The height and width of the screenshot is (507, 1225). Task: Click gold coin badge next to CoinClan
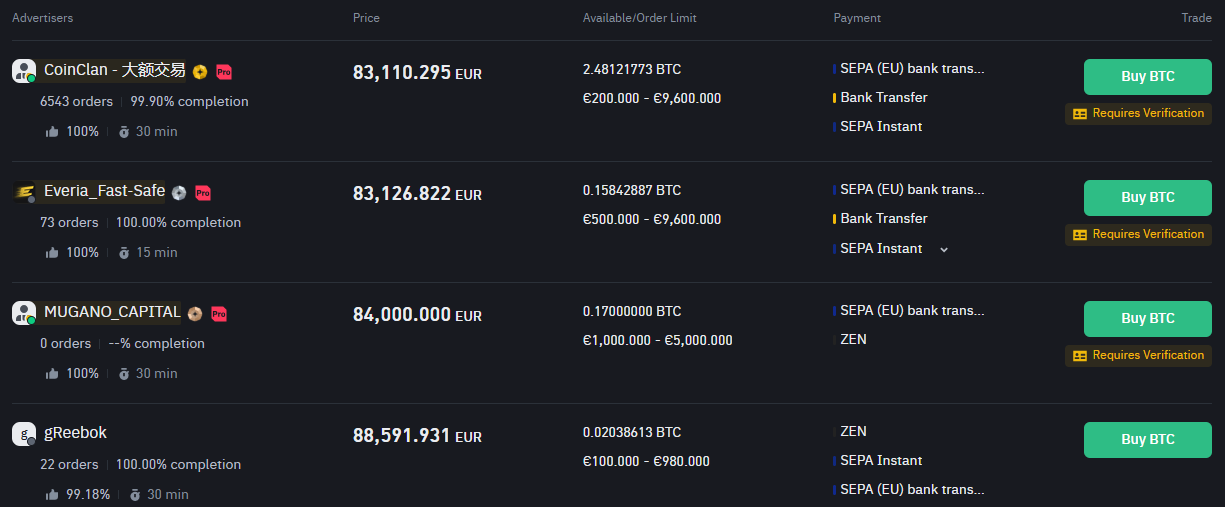pyautogui.click(x=200, y=71)
